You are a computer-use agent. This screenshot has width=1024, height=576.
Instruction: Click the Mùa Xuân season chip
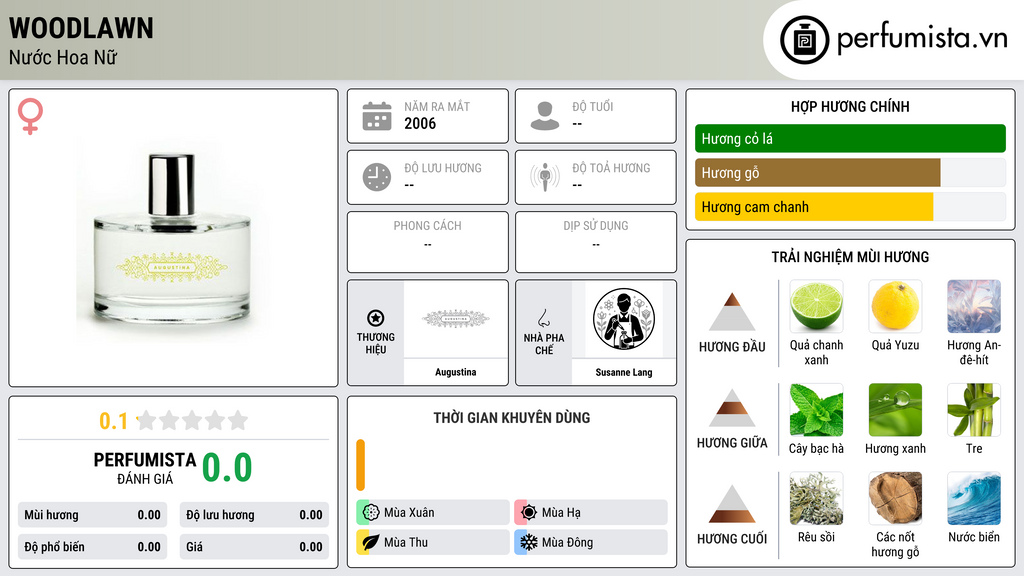click(x=433, y=513)
